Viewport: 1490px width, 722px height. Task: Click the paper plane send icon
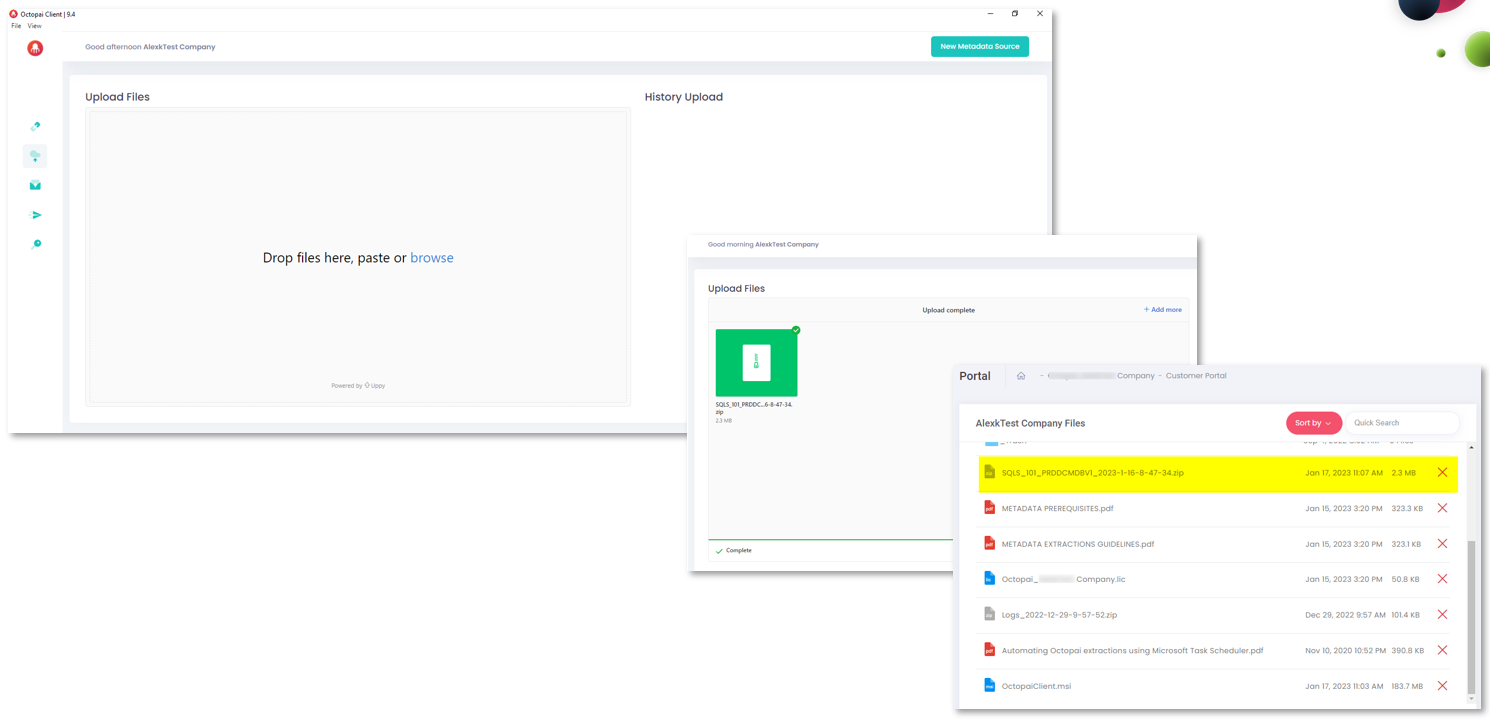pyautogui.click(x=36, y=215)
